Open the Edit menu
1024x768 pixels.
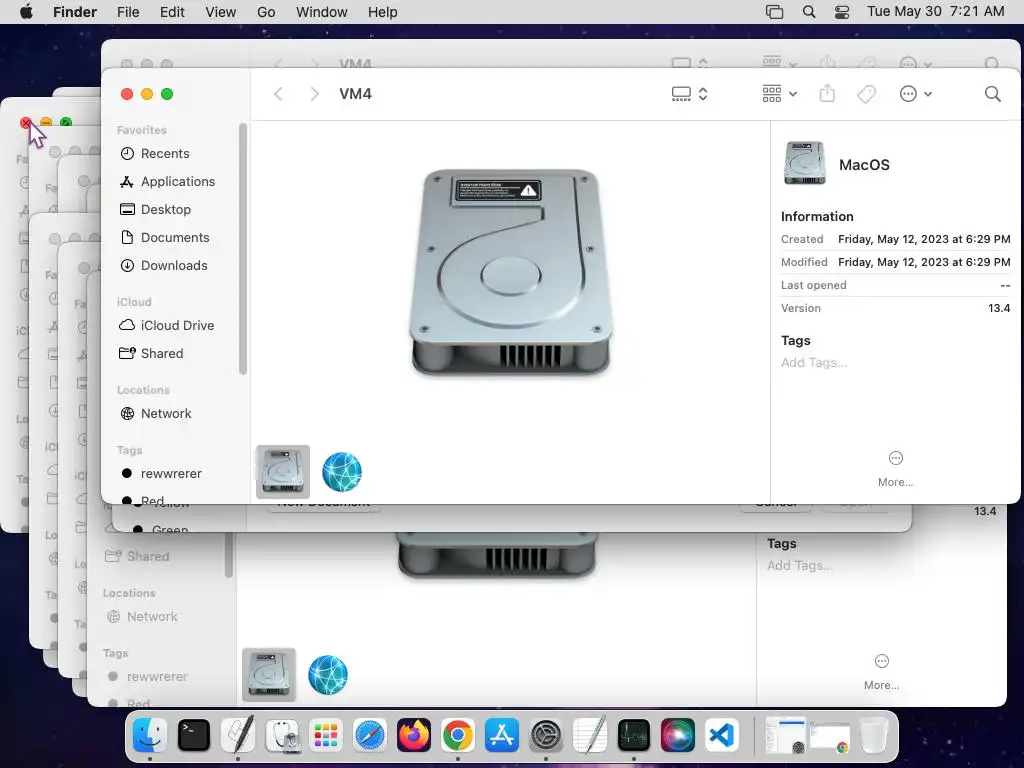[x=172, y=12]
